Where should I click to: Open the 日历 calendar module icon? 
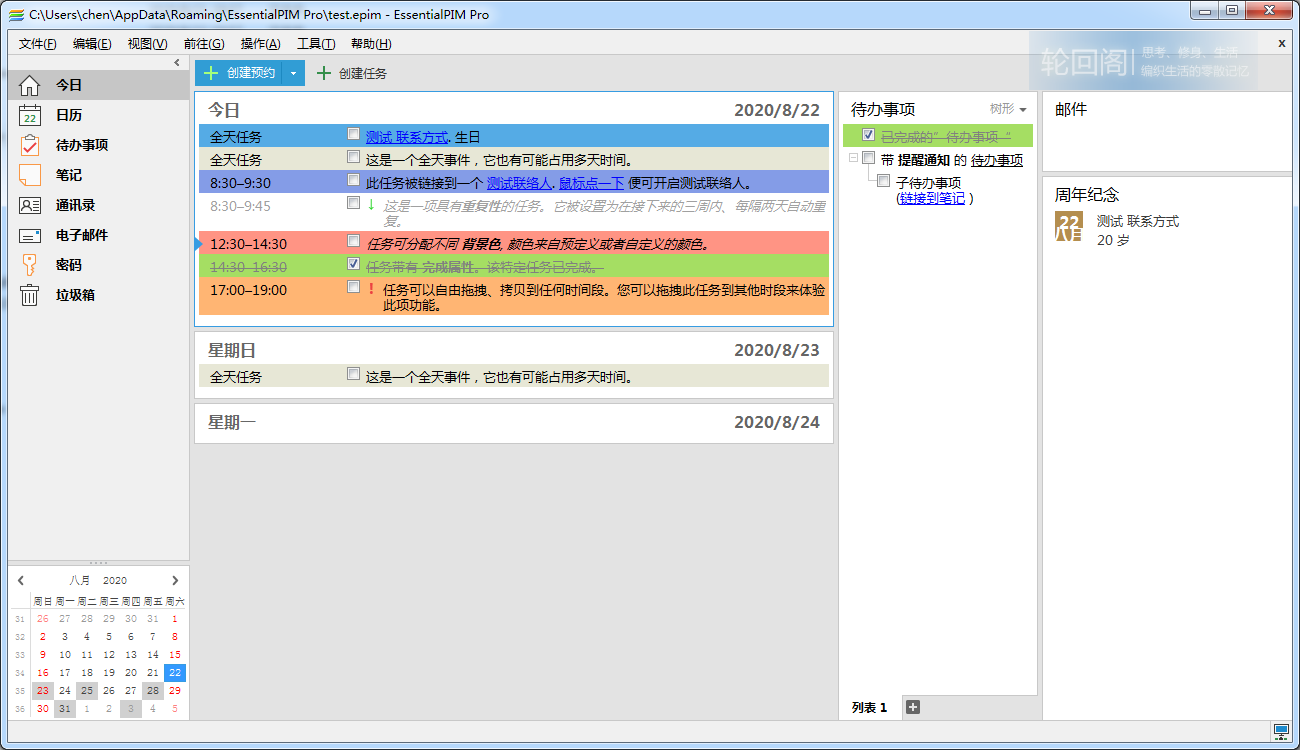tap(30, 115)
